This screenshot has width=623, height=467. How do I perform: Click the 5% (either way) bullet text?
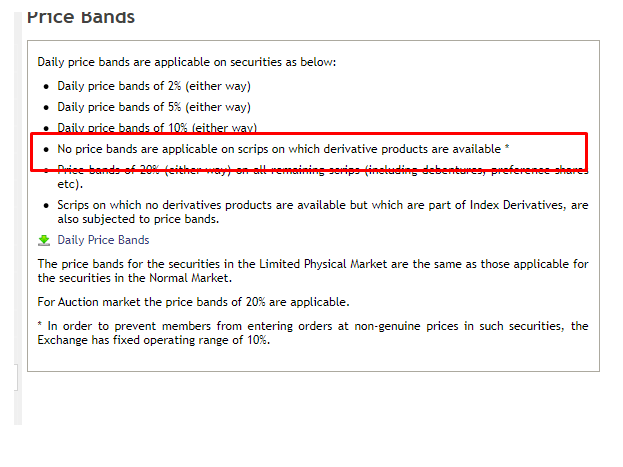[x=154, y=107]
